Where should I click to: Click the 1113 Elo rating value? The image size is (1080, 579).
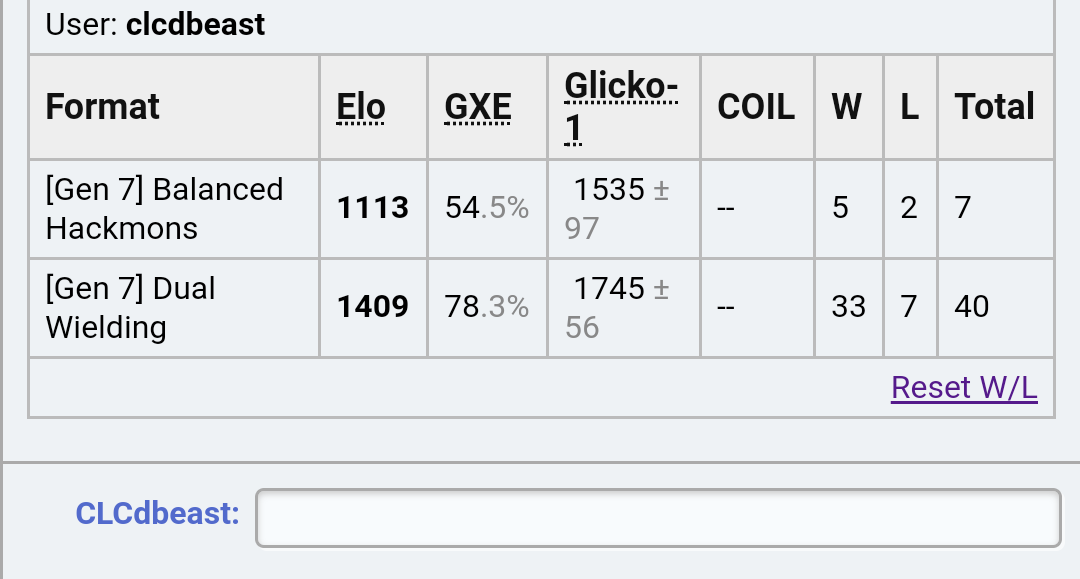373,208
